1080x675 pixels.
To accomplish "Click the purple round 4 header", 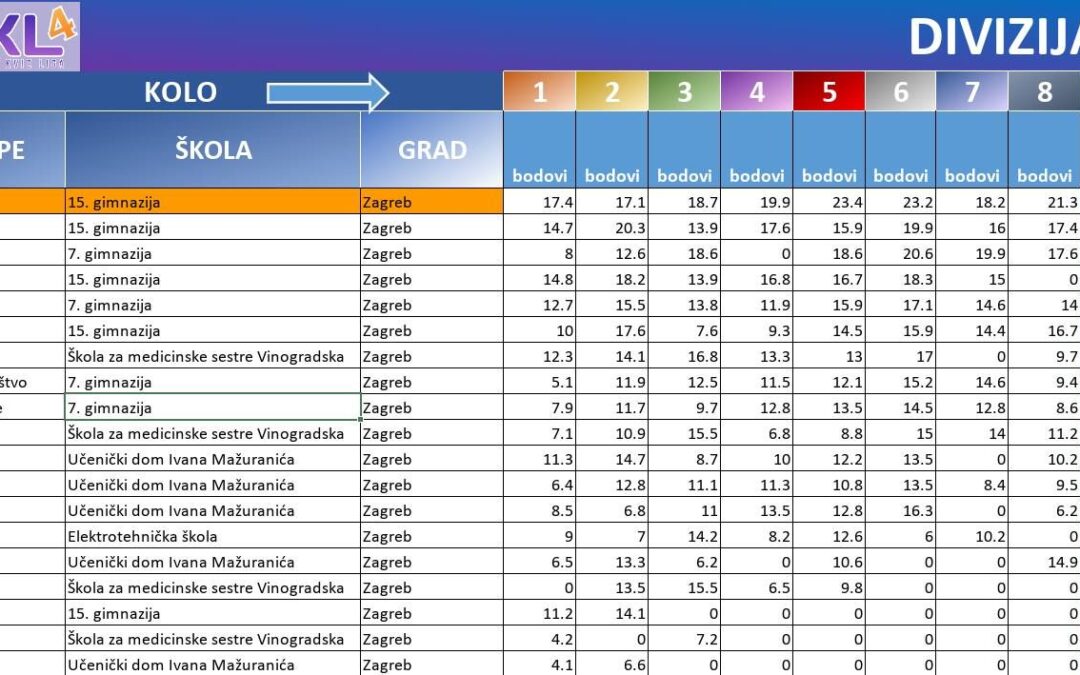I will [756, 90].
